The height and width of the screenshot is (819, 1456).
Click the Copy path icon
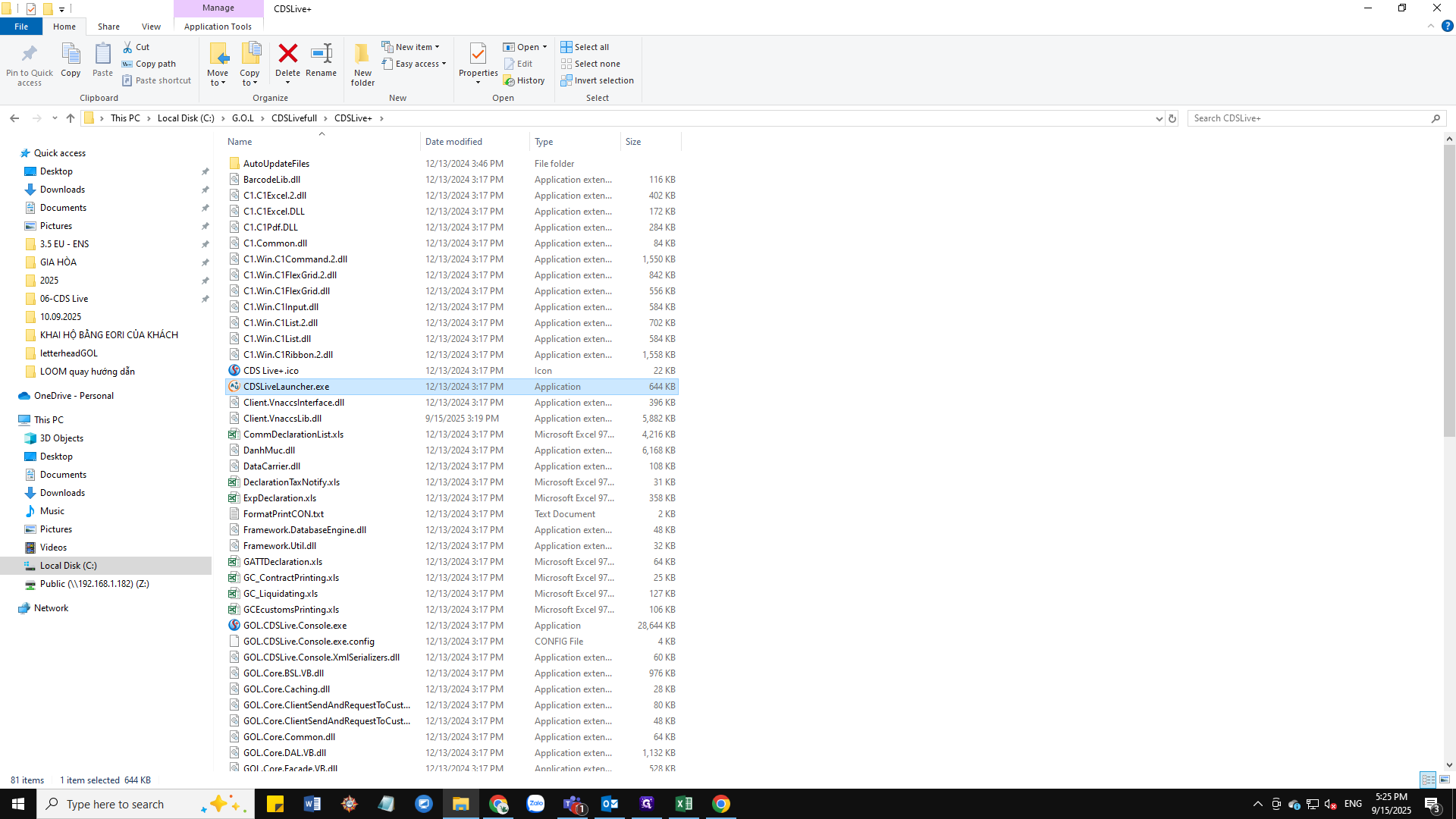coord(149,64)
